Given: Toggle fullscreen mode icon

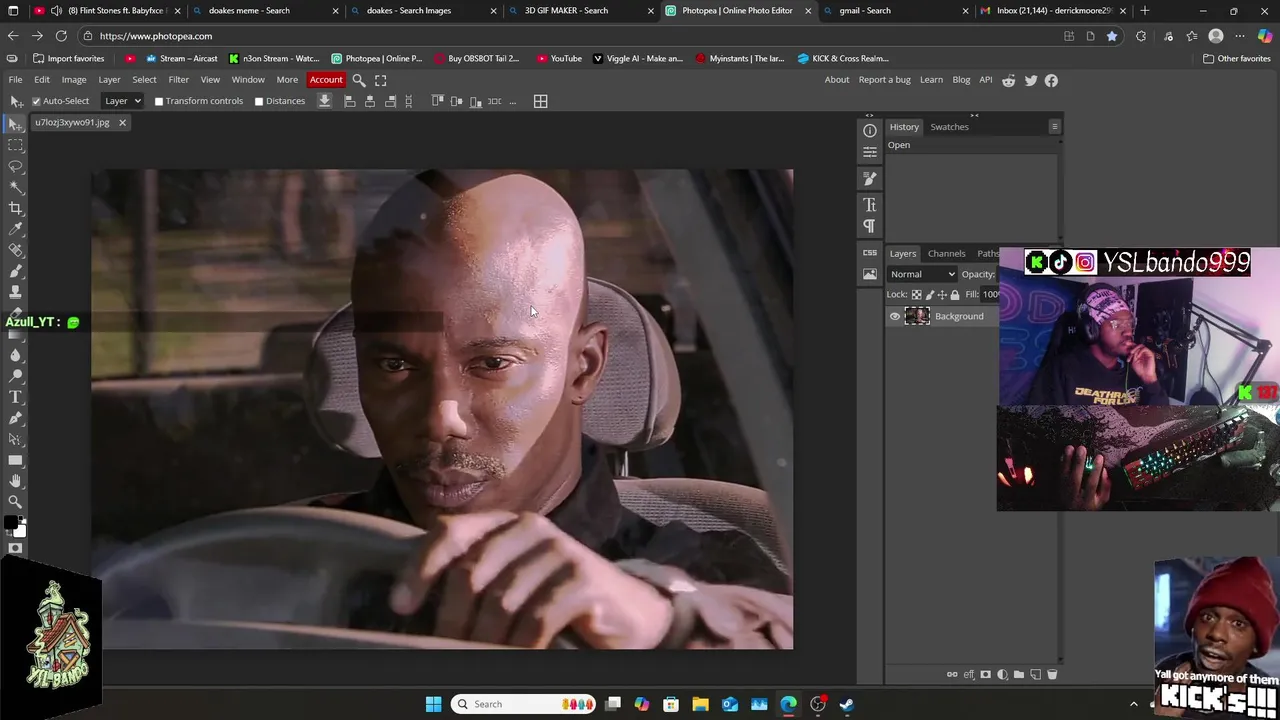Looking at the screenshot, I should click(x=380, y=80).
